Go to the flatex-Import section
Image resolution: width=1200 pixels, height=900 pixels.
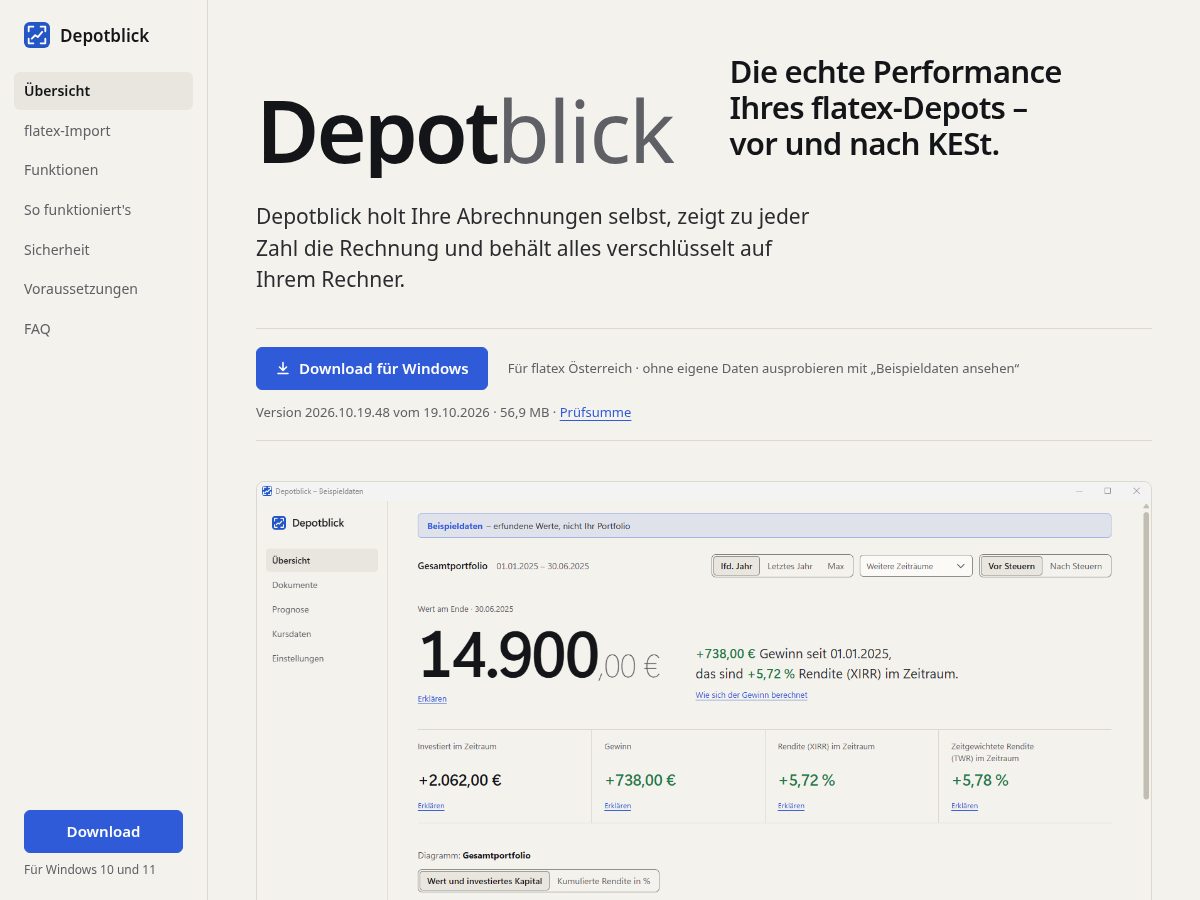click(x=67, y=131)
